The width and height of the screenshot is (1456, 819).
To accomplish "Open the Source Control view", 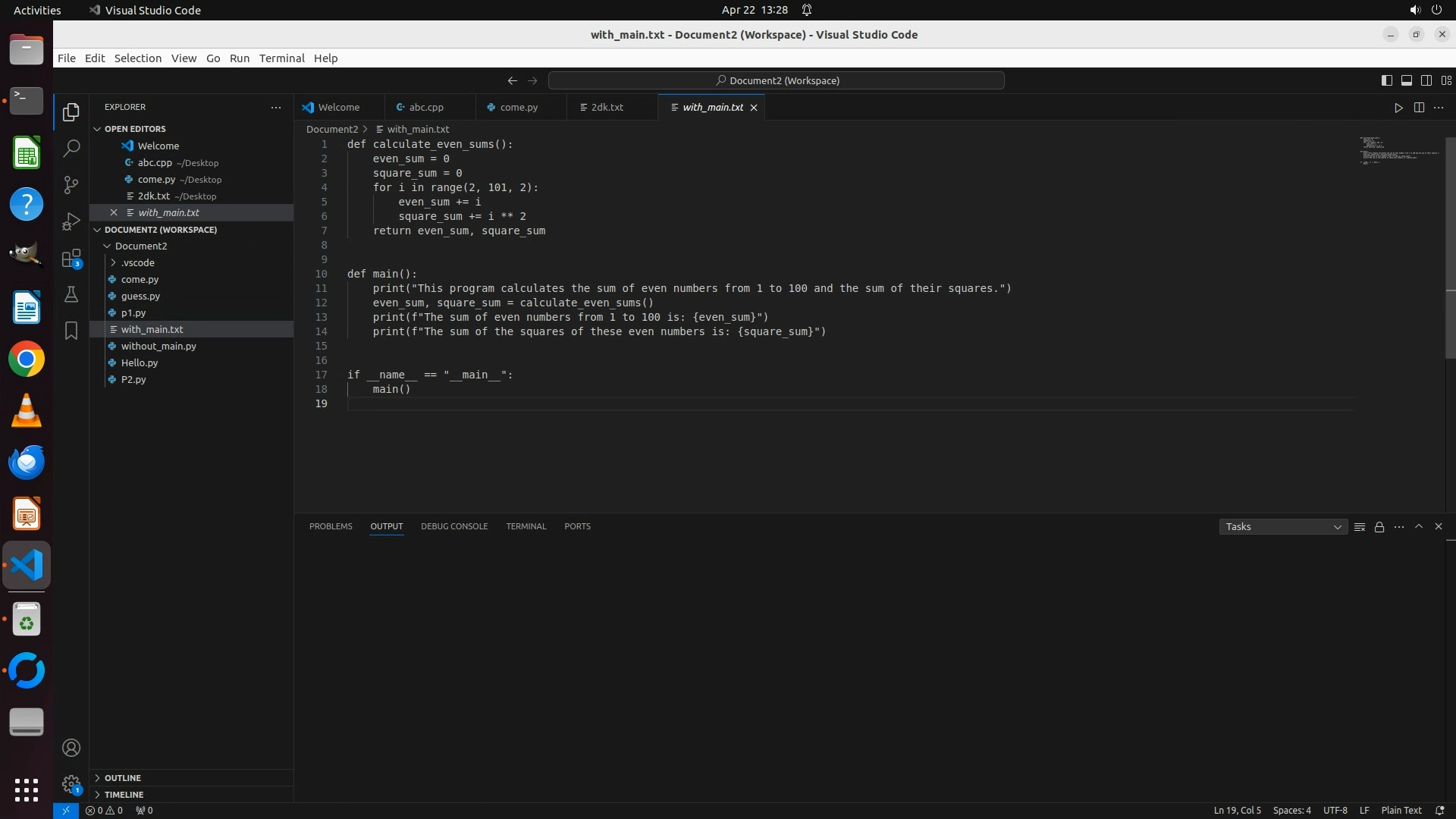I will 71,185.
